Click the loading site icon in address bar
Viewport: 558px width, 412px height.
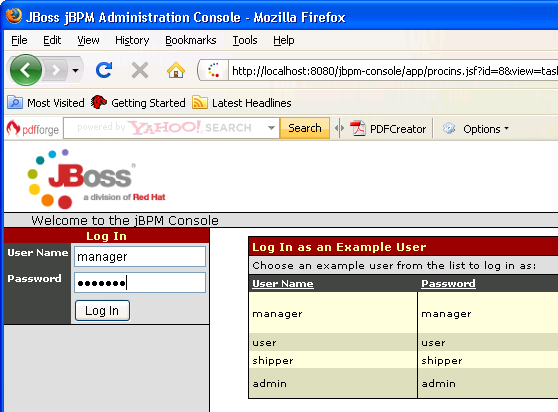pos(214,70)
